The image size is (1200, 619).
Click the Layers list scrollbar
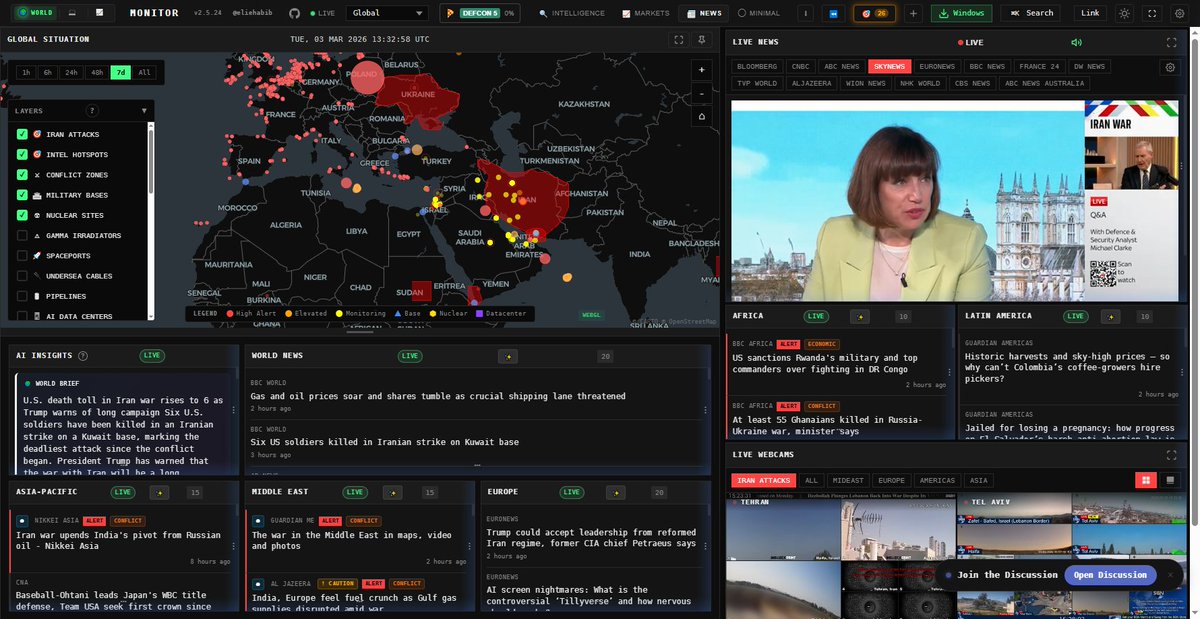coord(151,160)
